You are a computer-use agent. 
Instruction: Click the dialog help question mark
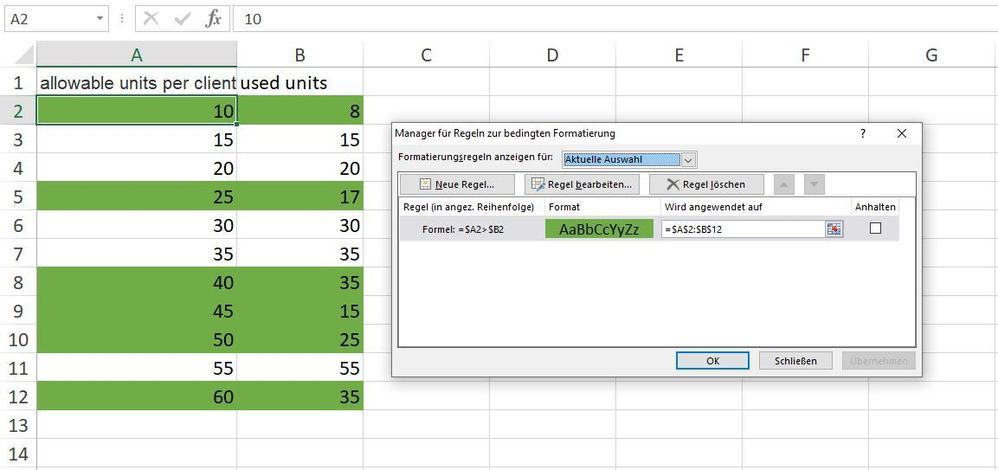coord(863,133)
